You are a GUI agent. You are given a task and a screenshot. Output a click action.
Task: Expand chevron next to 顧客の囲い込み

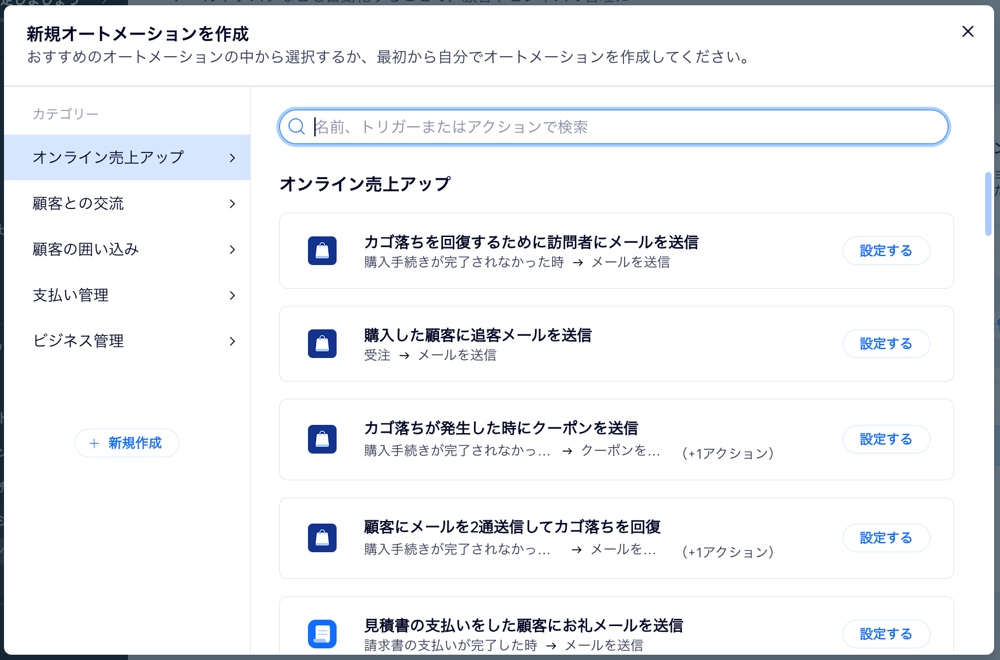pos(232,249)
